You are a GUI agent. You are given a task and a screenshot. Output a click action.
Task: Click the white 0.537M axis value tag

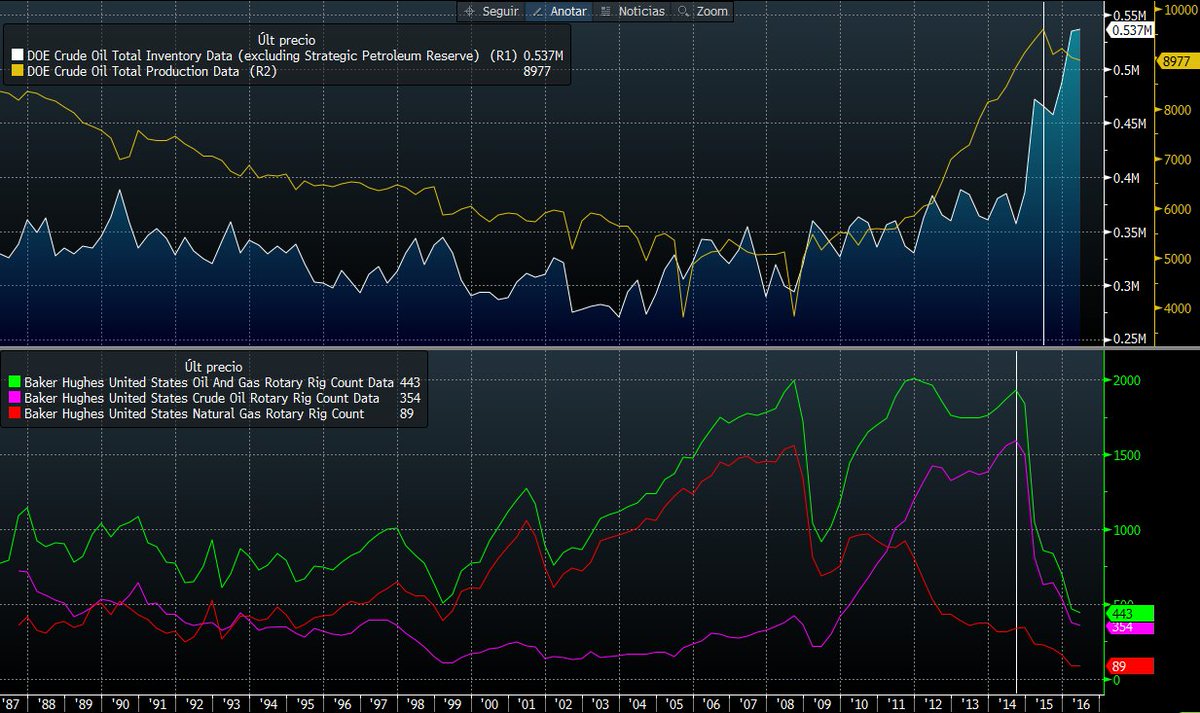click(x=1128, y=30)
